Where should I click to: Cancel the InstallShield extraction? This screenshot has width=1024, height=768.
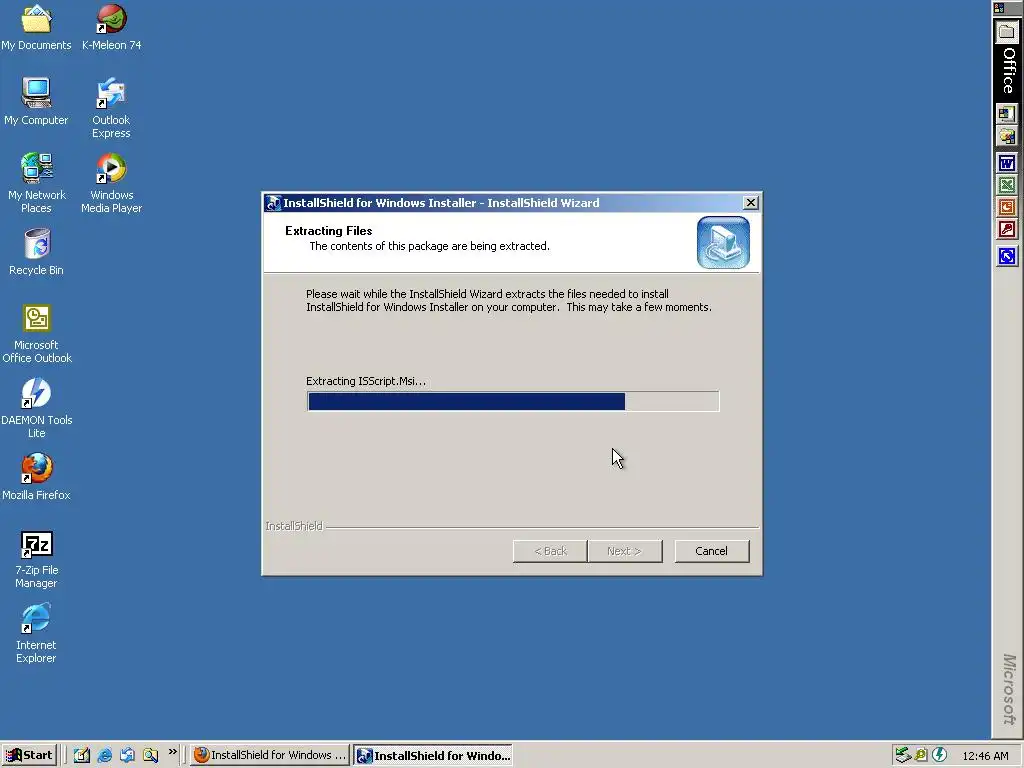[711, 551]
